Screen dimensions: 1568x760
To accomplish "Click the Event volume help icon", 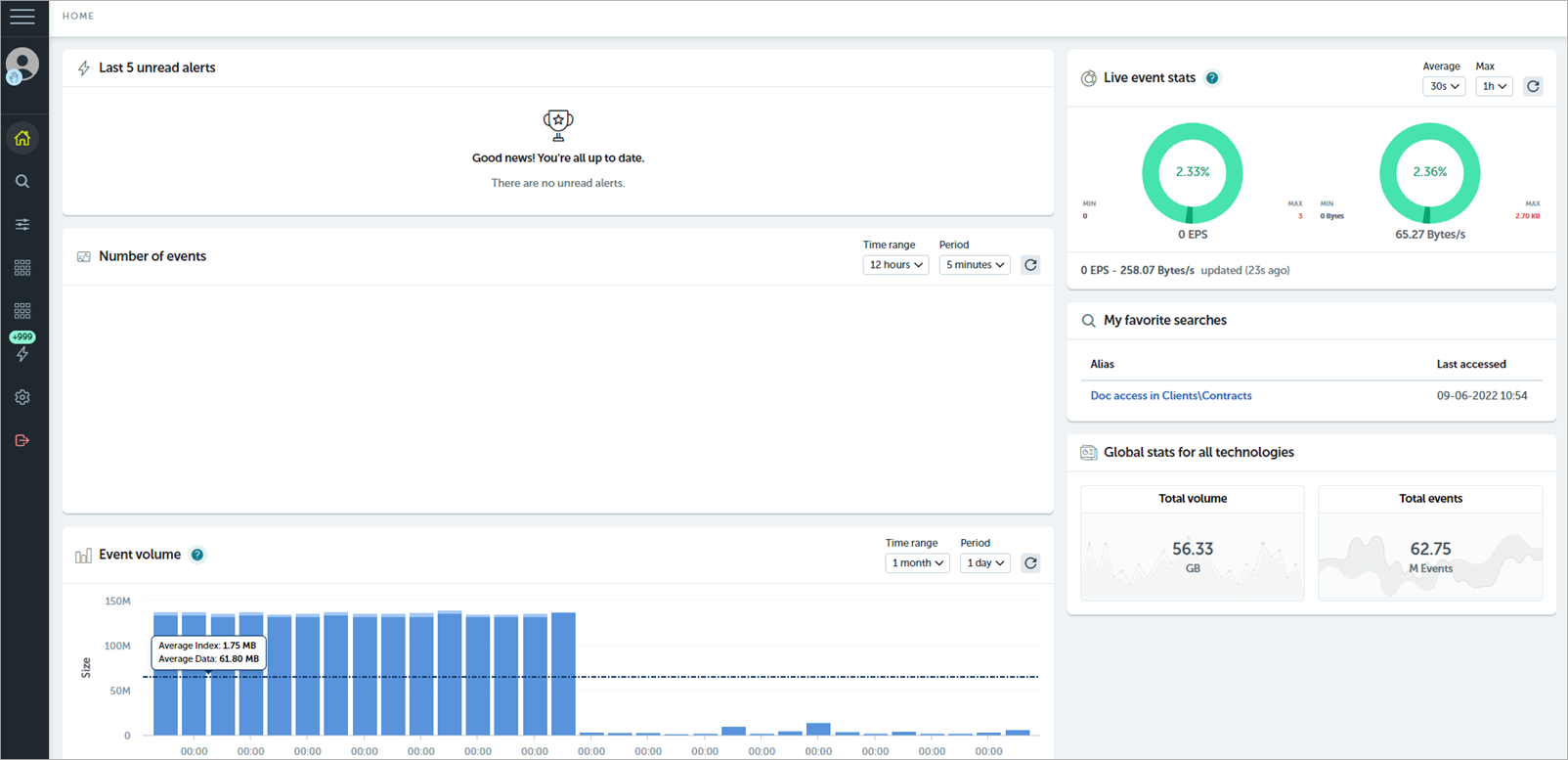I will click(197, 555).
